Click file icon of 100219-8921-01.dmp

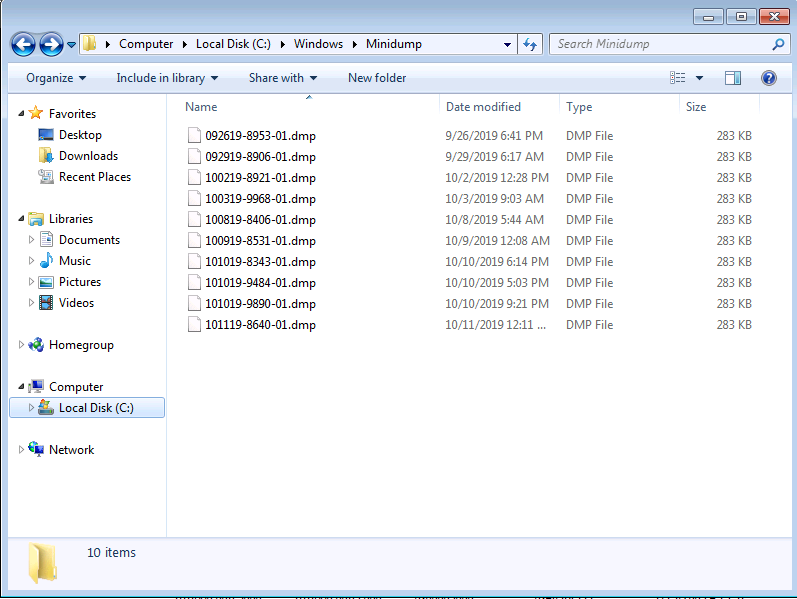(x=194, y=177)
